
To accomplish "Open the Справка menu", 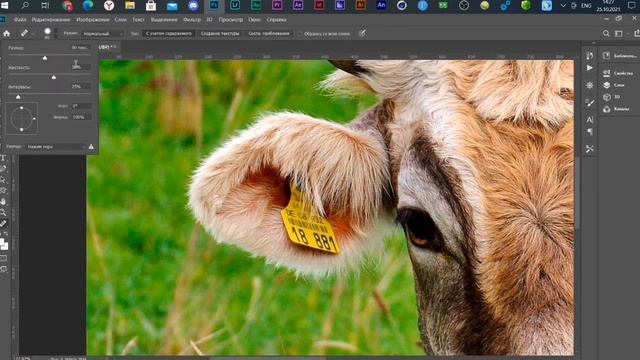I will [x=276, y=20].
